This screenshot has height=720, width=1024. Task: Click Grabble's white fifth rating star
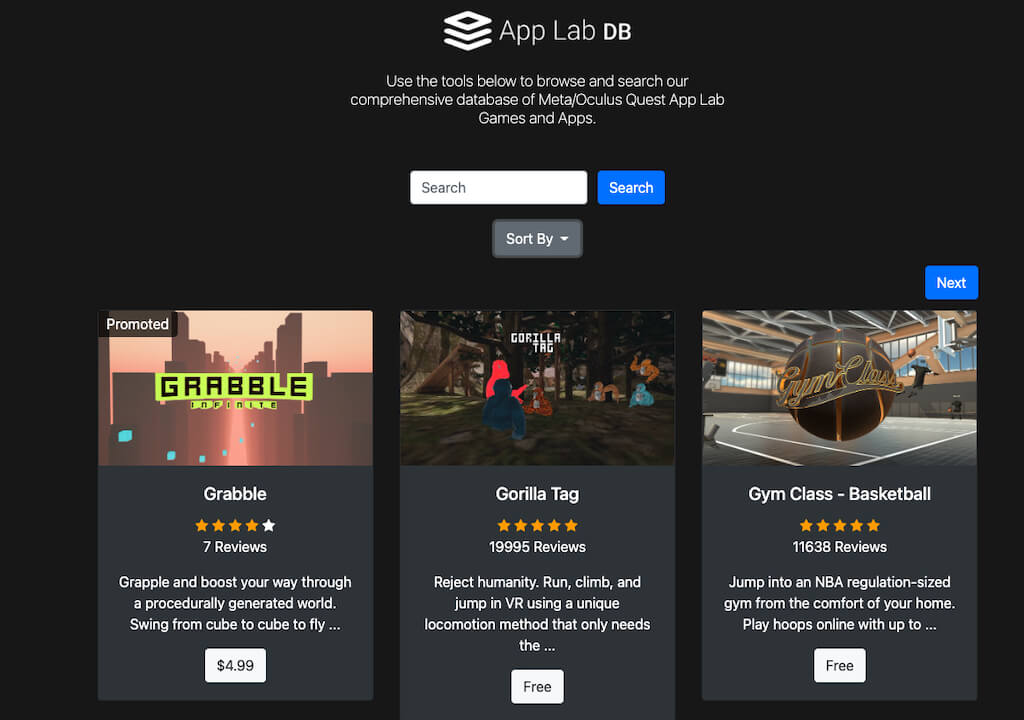point(269,525)
